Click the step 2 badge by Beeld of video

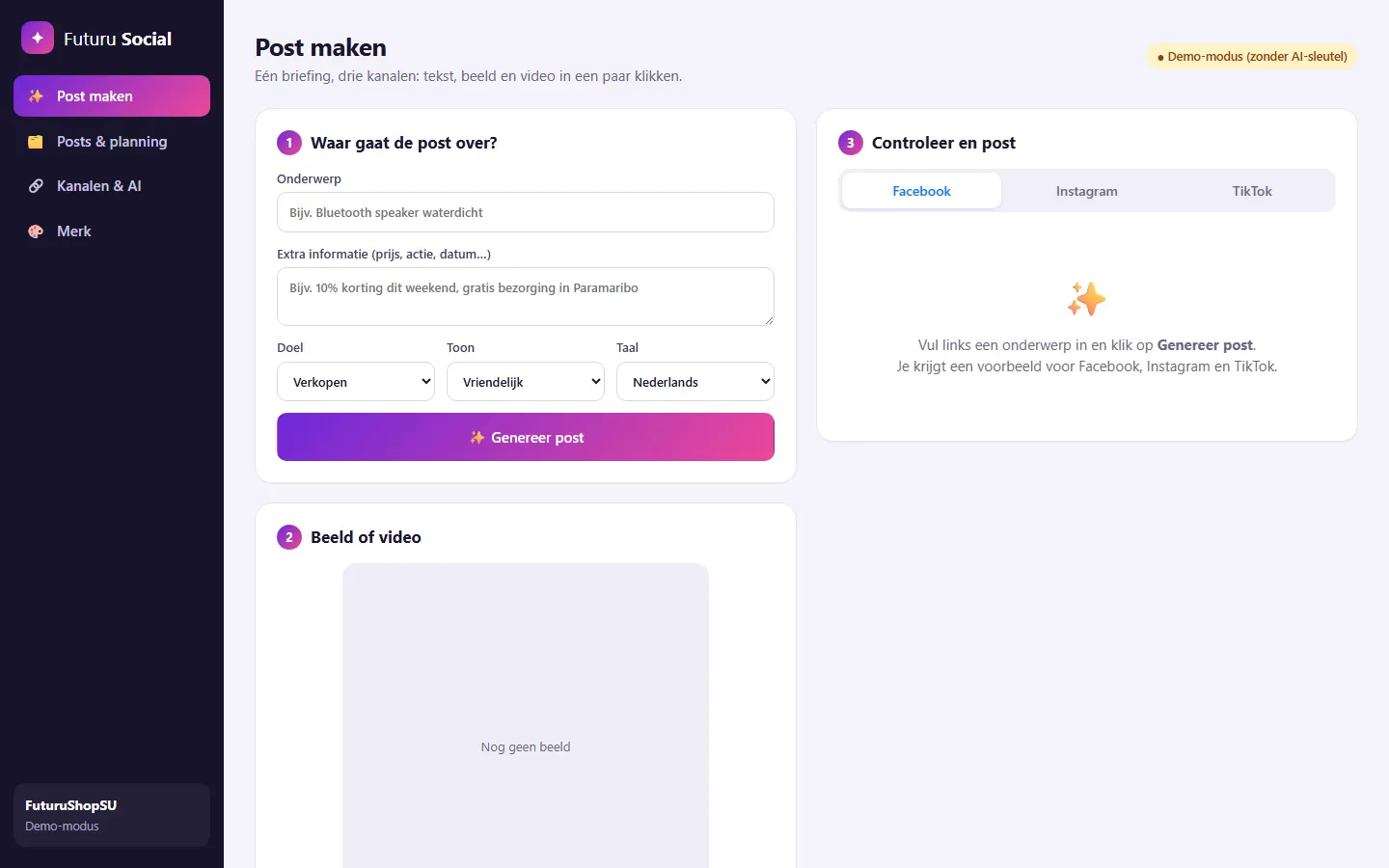tap(289, 537)
